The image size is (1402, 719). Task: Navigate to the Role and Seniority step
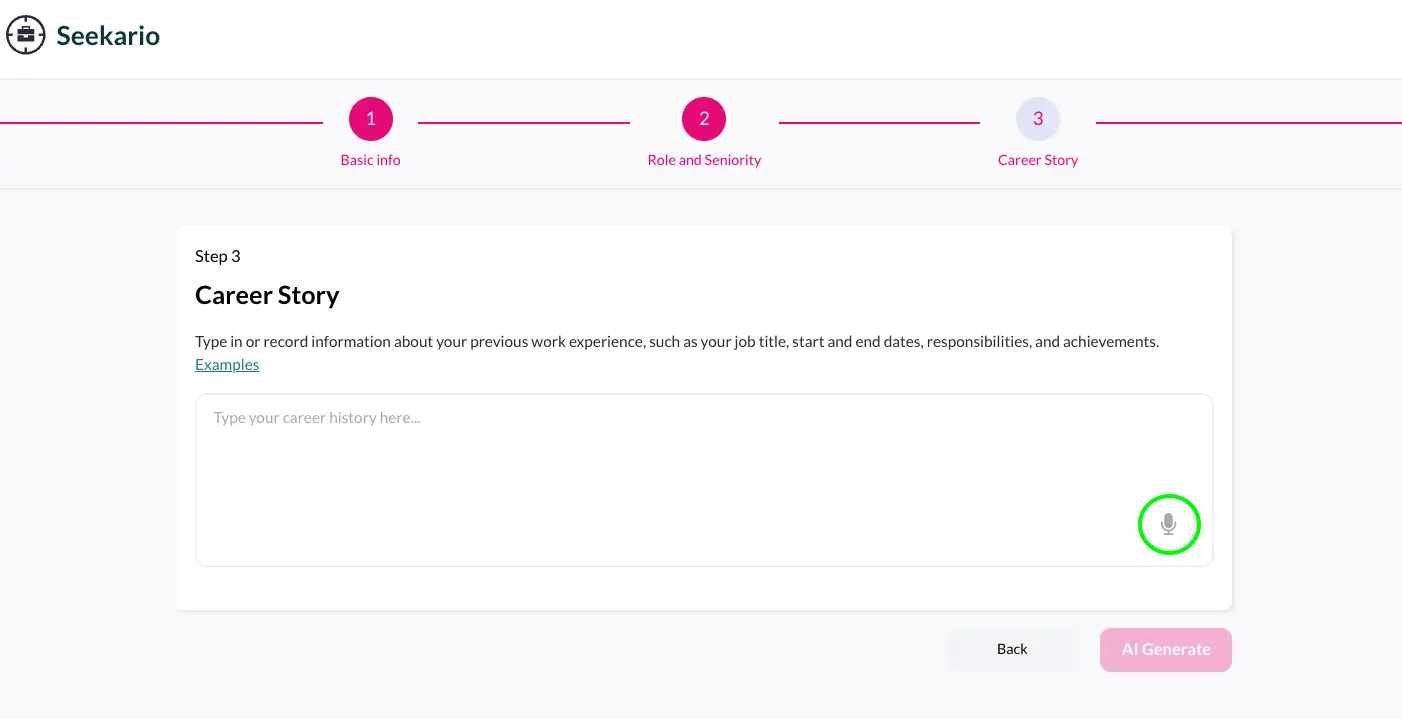coord(704,160)
